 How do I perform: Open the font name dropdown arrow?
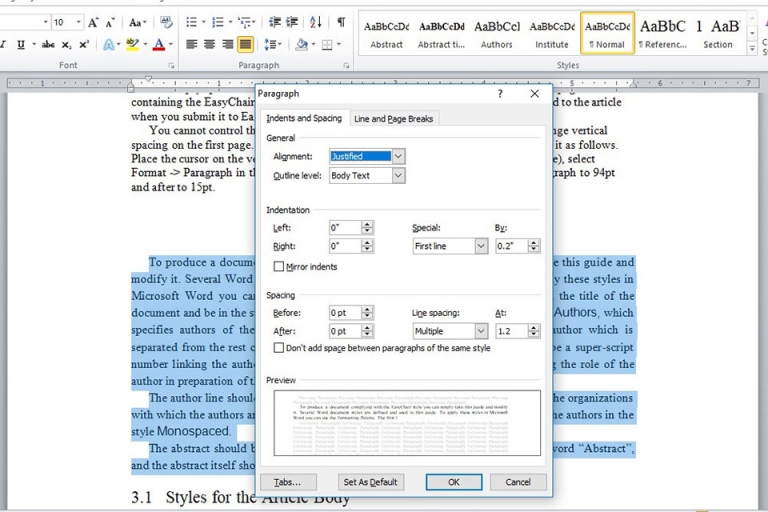pyautogui.click(x=46, y=22)
